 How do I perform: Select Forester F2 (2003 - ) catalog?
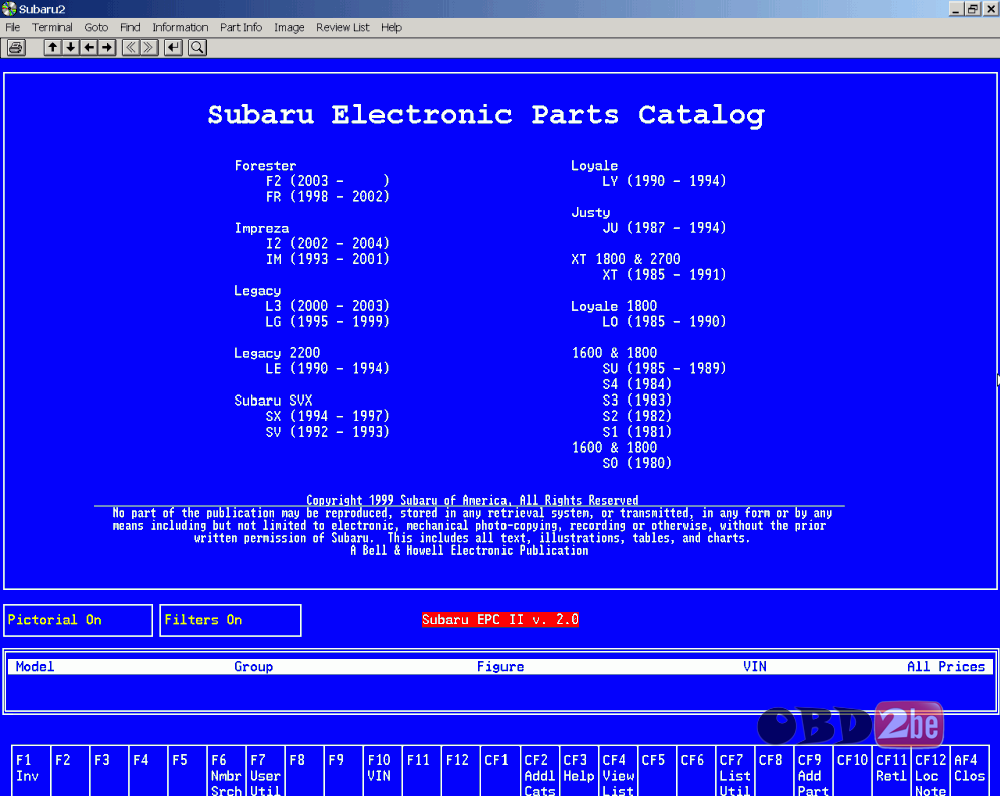pos(328,181)
